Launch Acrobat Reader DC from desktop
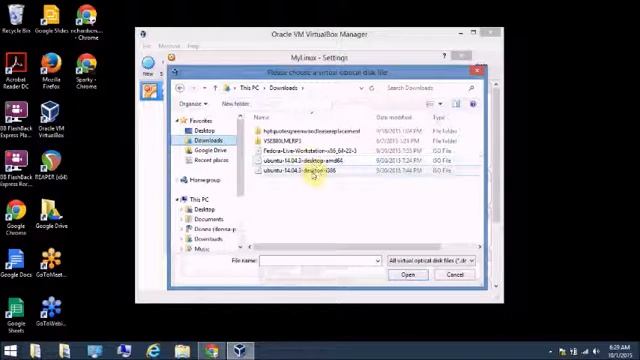Viewport: 640px width, 360px height. [16, 71]
